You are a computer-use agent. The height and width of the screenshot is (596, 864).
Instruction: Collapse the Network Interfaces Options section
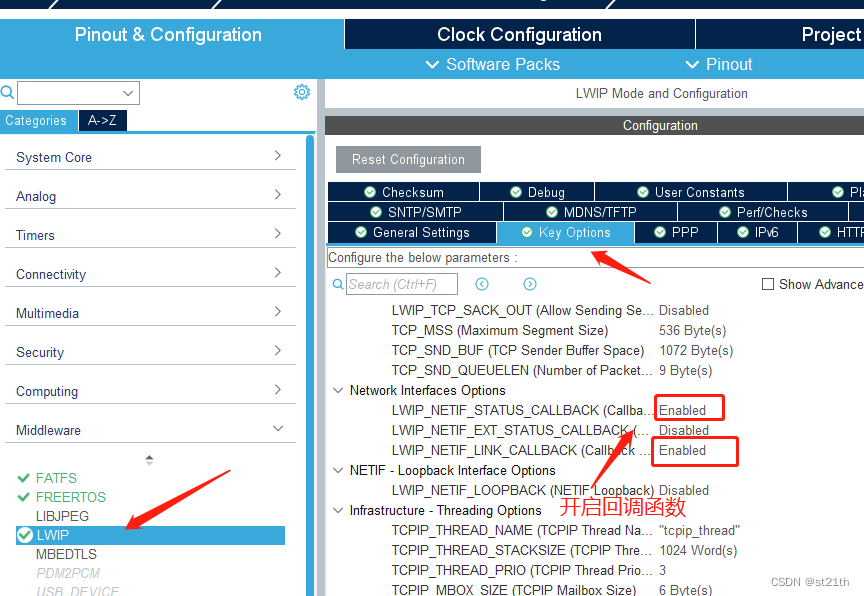click(338, 390)
